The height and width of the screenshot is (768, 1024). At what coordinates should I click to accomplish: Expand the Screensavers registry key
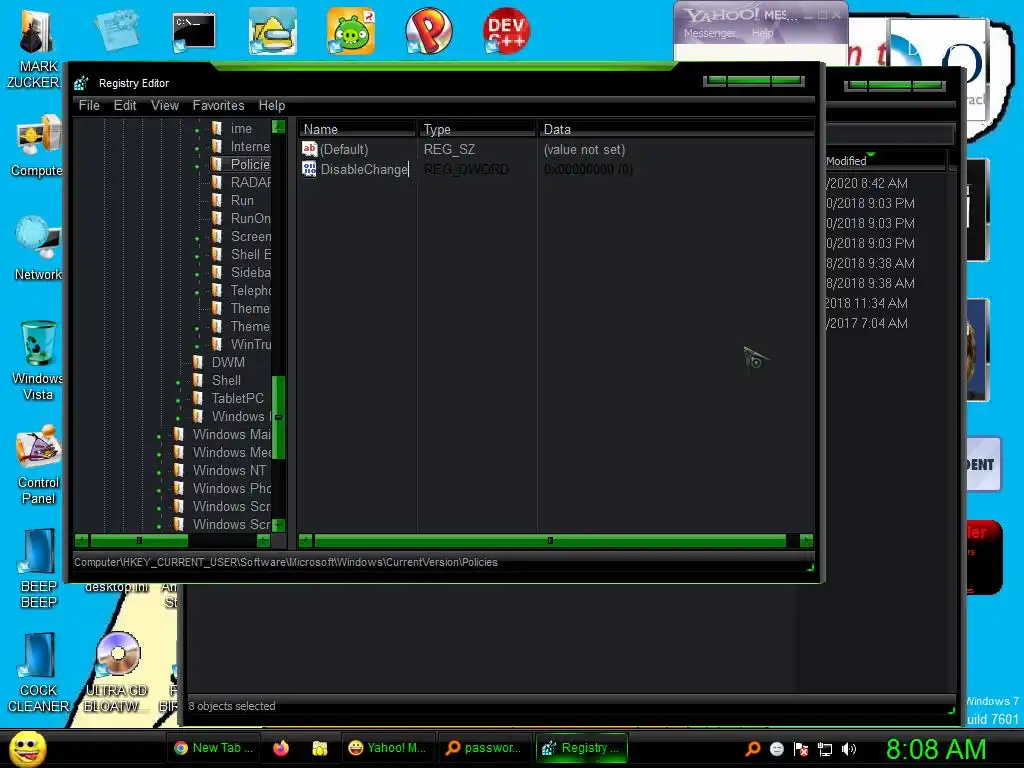tap(197, 238)
